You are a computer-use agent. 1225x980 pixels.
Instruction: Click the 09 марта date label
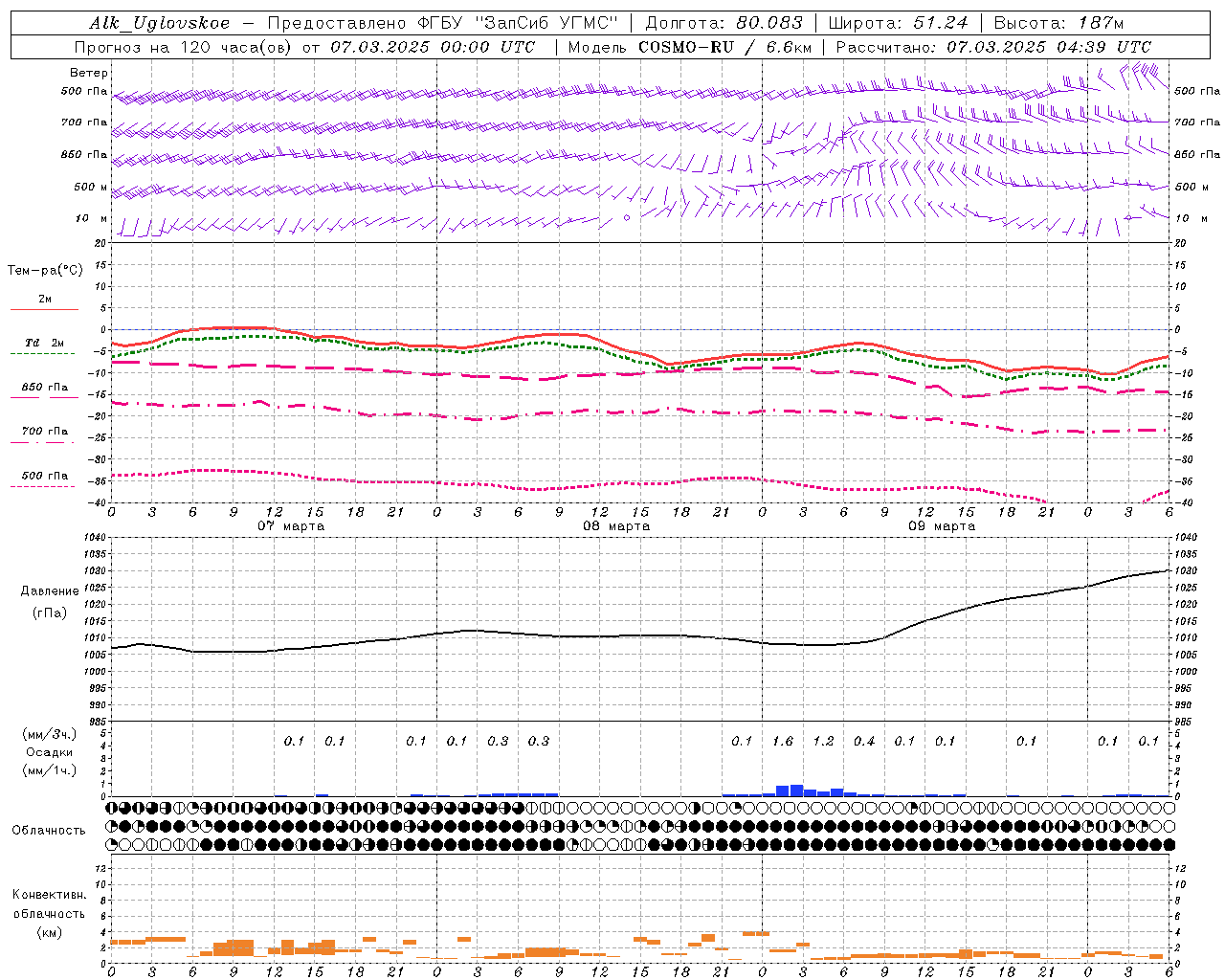coord(942,526)
